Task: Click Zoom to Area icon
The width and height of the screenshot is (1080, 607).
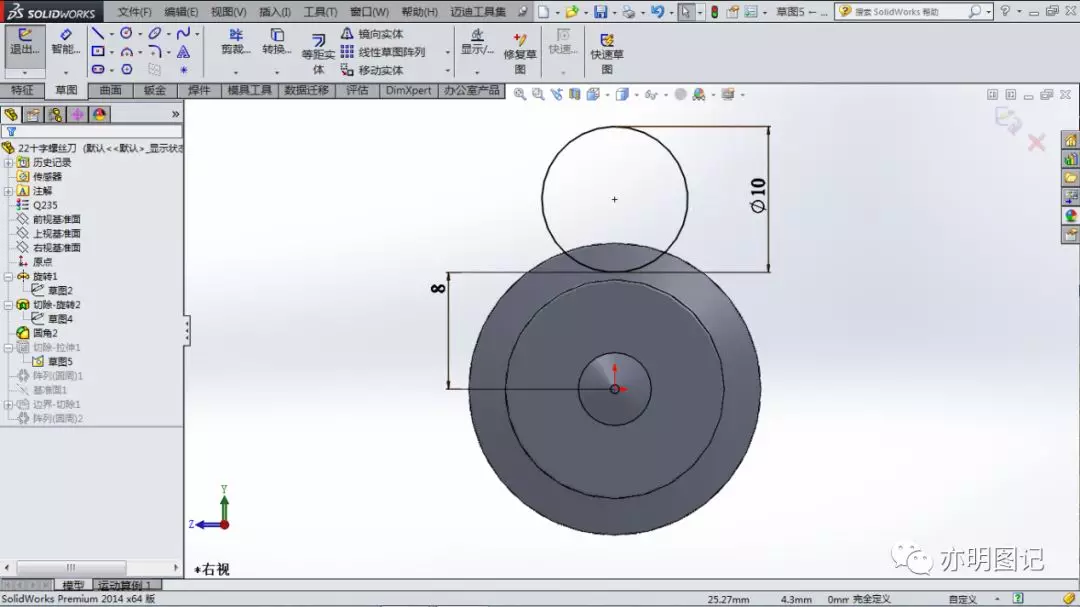Action: click(x=538, y=94)
